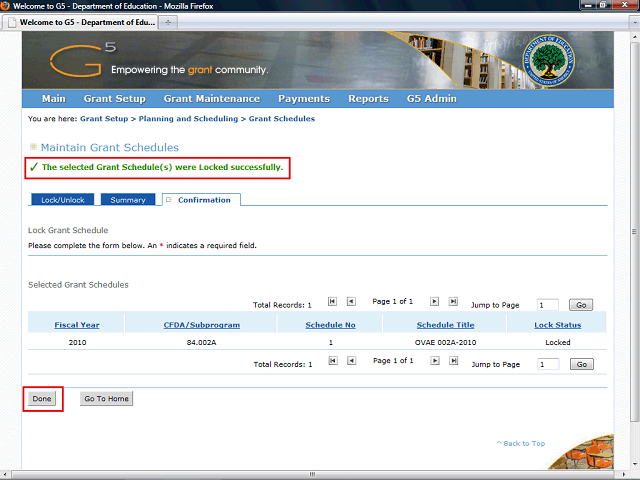Sort the table by CFDA/Subprogram
The image size is (640, 480).
coord(202,325)
